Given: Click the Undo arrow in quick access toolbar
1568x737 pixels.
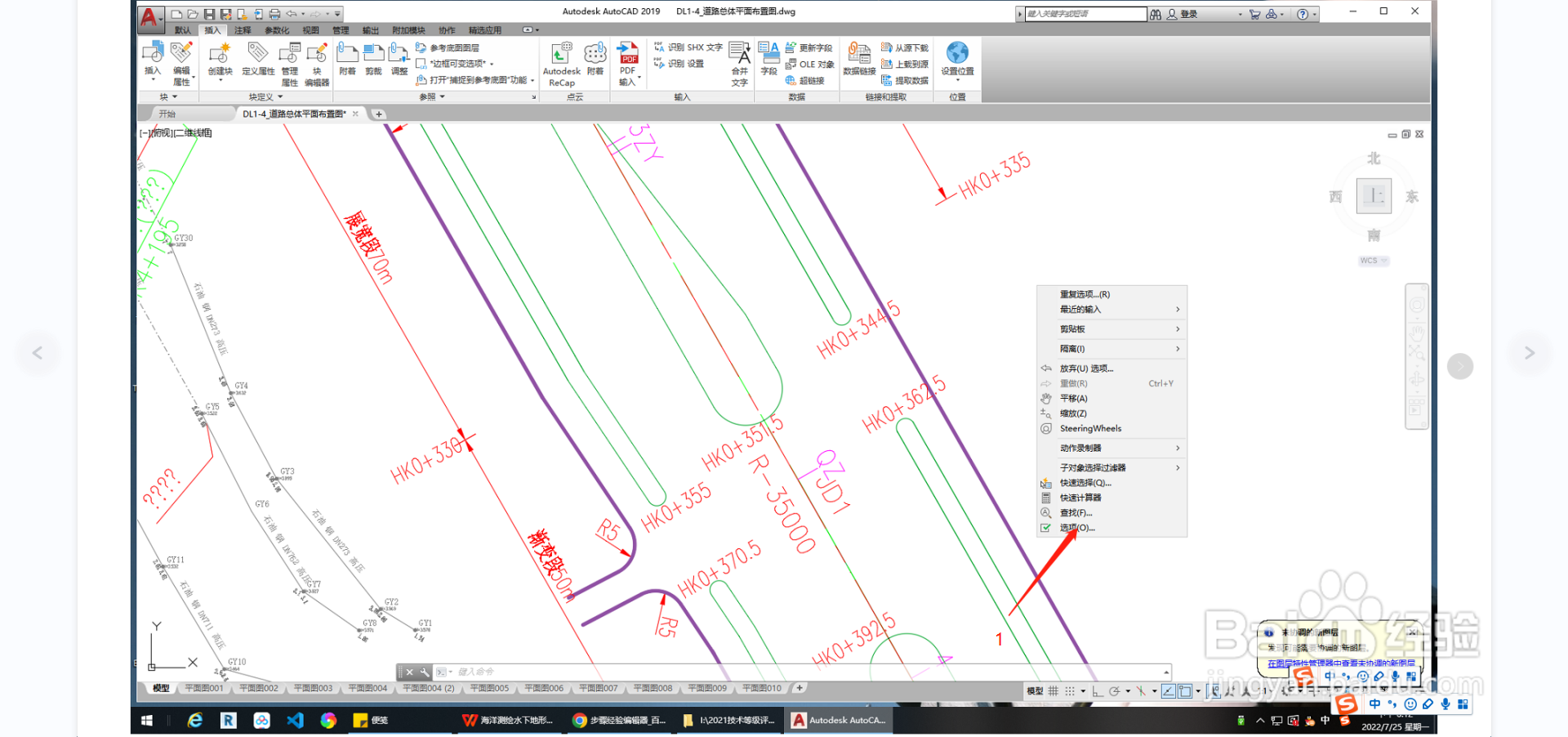Looking at the screenshot, I should (291, 14).
